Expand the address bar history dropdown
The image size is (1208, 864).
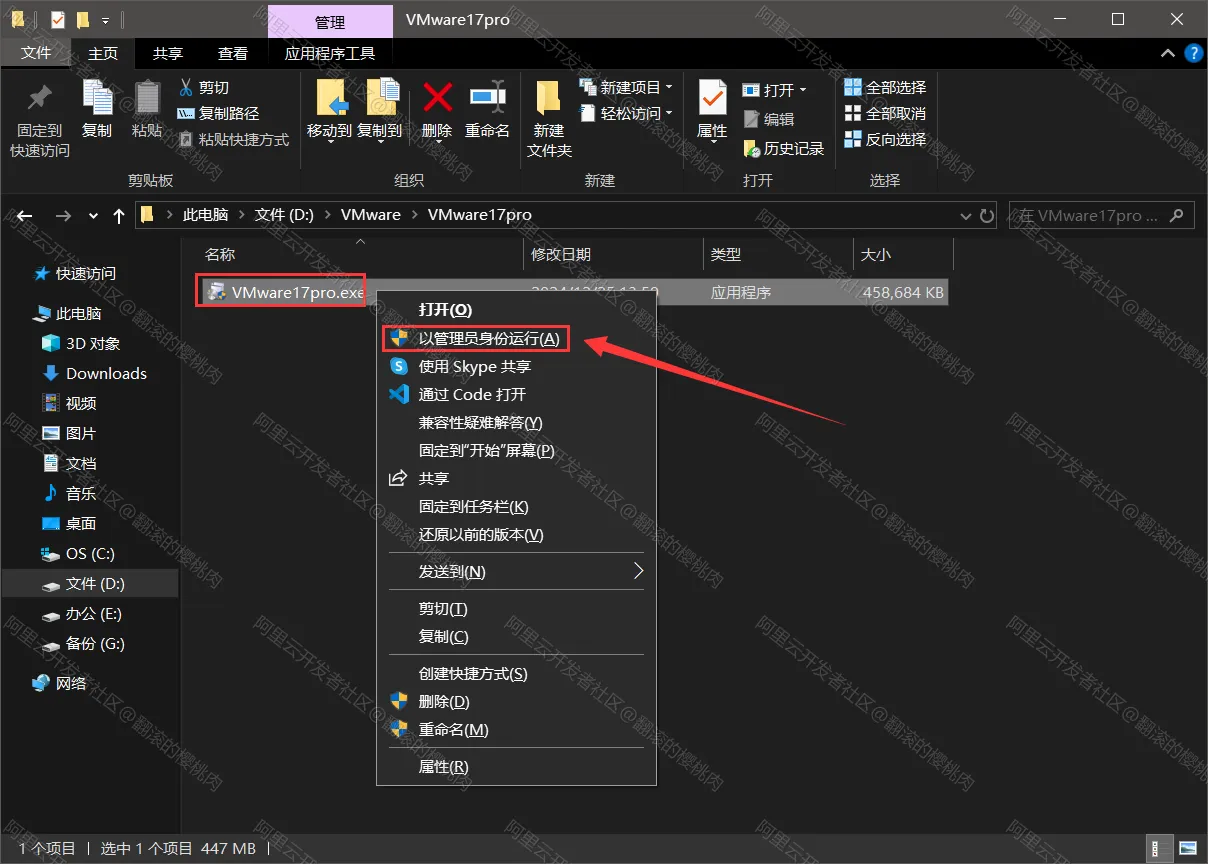point(965,215)
